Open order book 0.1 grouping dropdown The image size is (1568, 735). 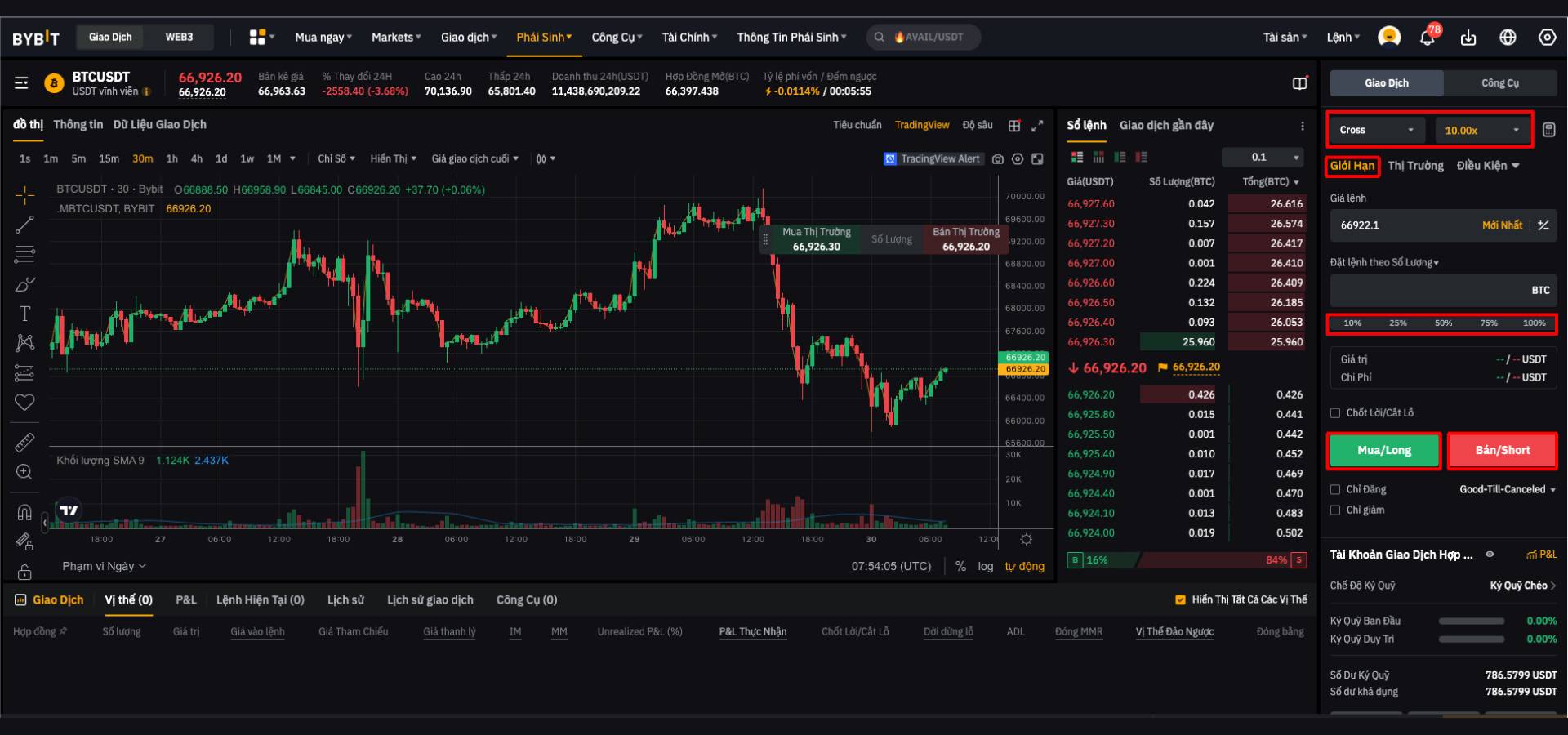tap(1263, 157)
